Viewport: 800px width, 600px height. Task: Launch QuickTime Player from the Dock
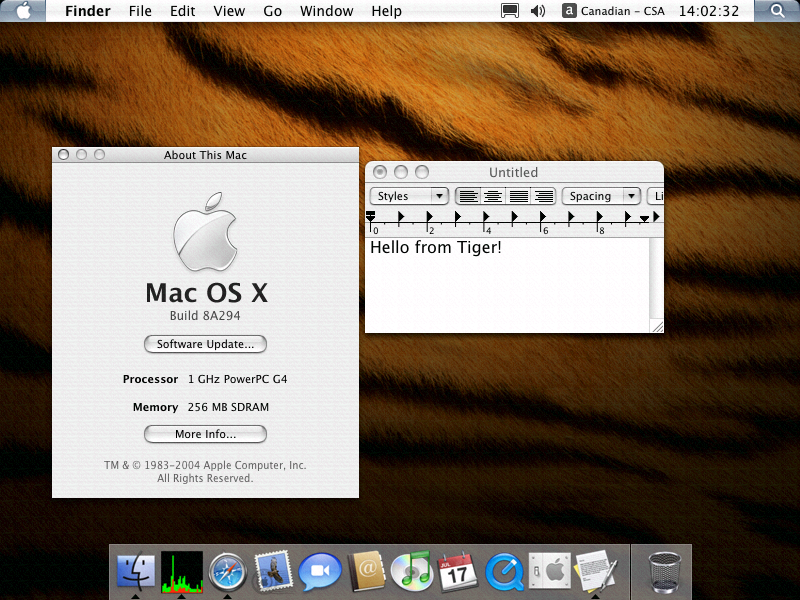point(504,572)
